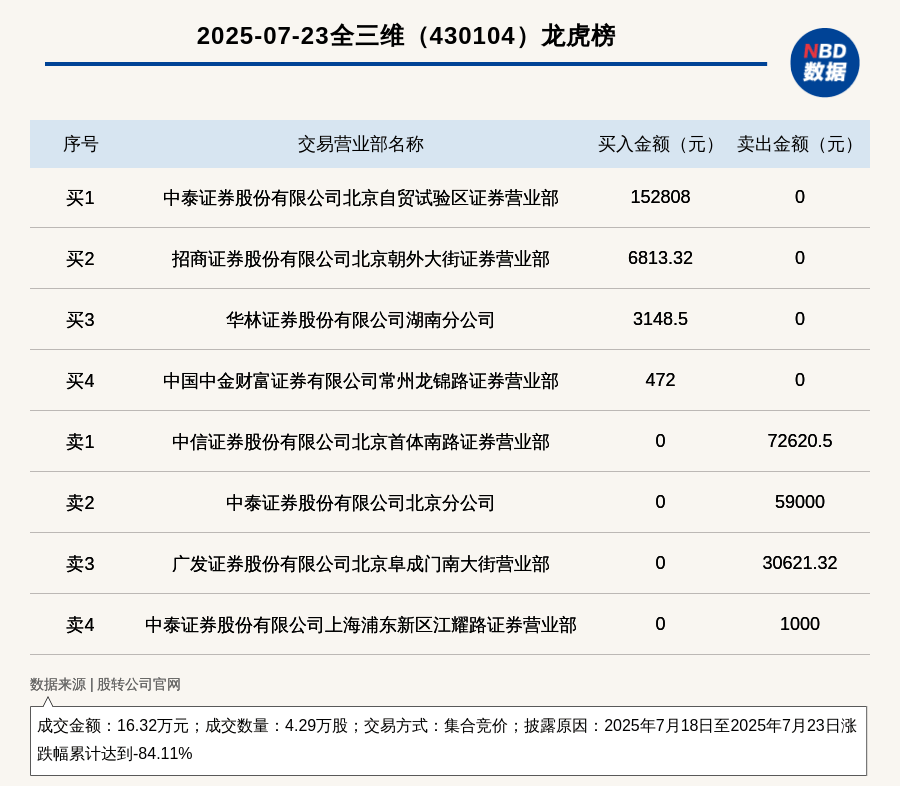Click the title 2025-07-23全三维（430104）龙虎榜
Viewport: 900px width, 786px height.
pyautogui.click(x=406, y=36)
